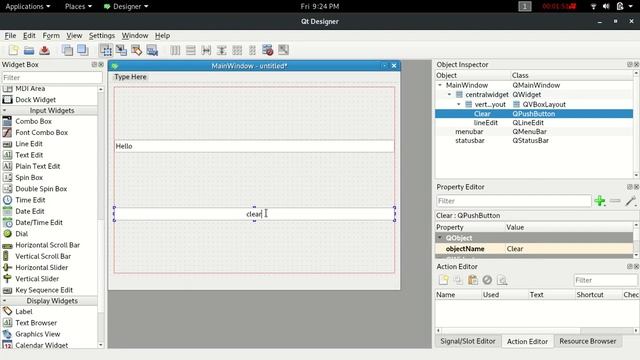Select the Clear QPushButton row
The width and height of the screenshot is (640, 360).
534,113
